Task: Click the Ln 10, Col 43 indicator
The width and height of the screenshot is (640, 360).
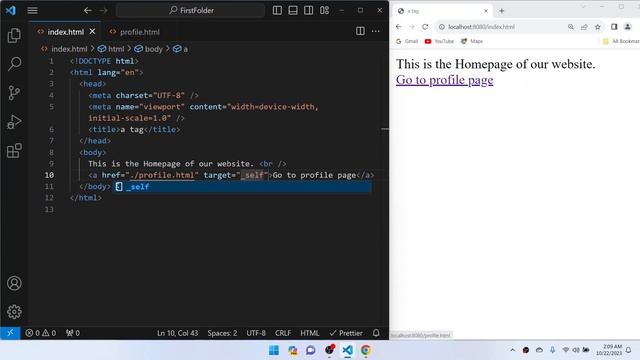Action: (177, 333)
